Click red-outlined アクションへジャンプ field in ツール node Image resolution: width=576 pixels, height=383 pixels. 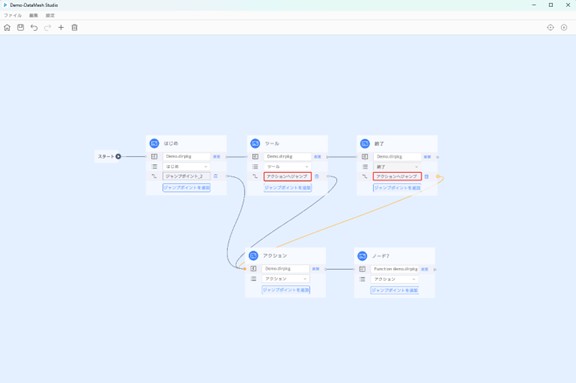click(288, 176)
